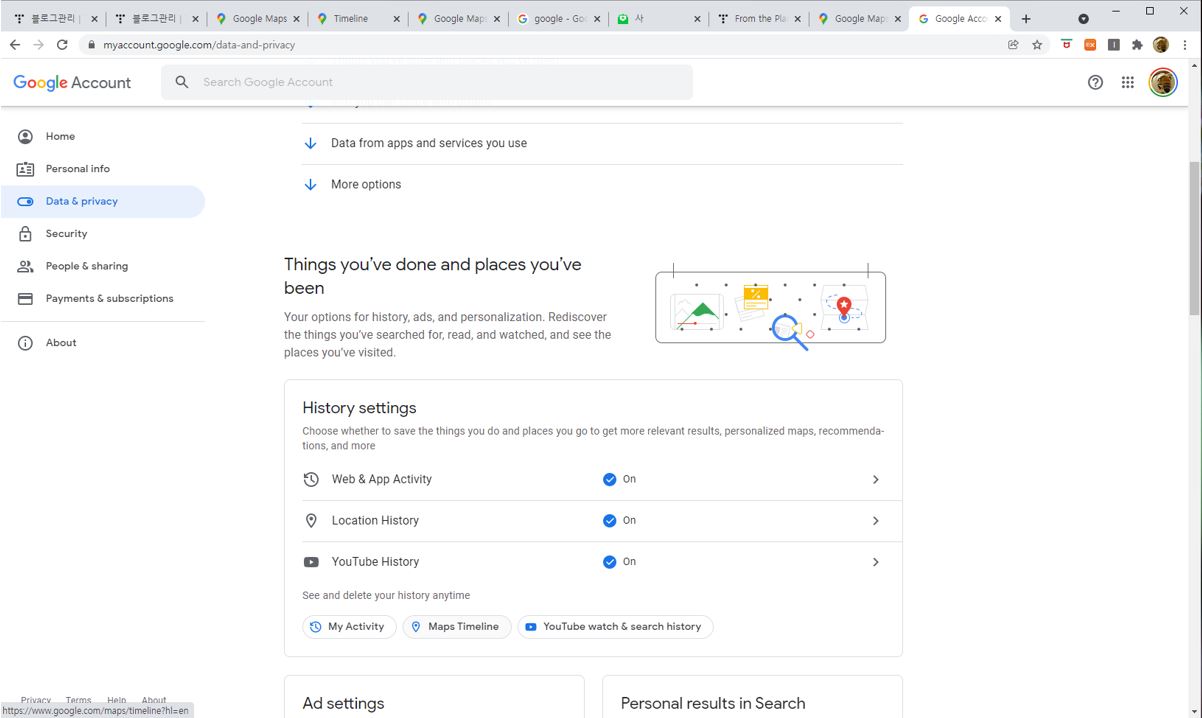Image resolution: width=1202 pixels, height=718 pixels.
Task: Open the Maps Timeline chip
Action: [x=457, y=627]
